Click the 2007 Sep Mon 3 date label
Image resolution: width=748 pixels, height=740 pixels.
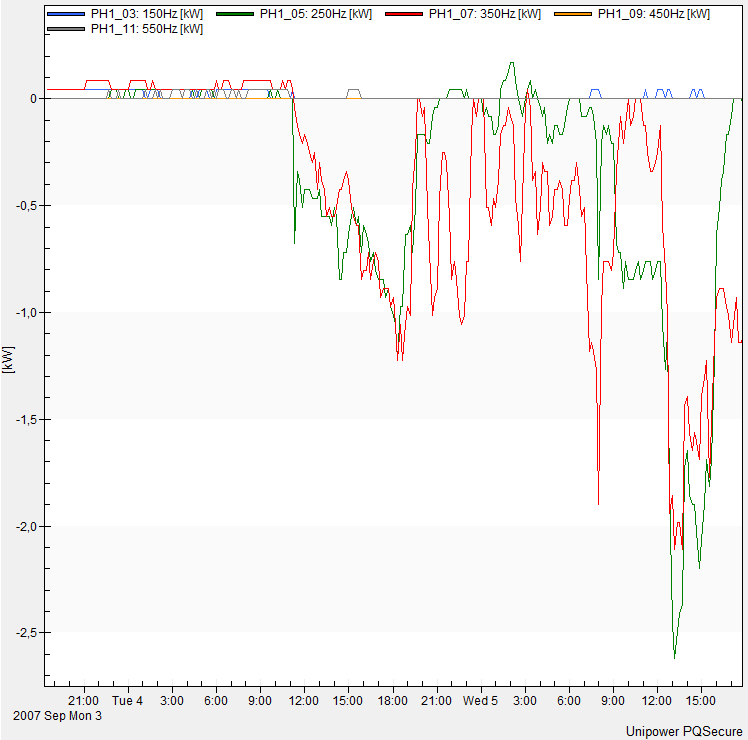58,716
